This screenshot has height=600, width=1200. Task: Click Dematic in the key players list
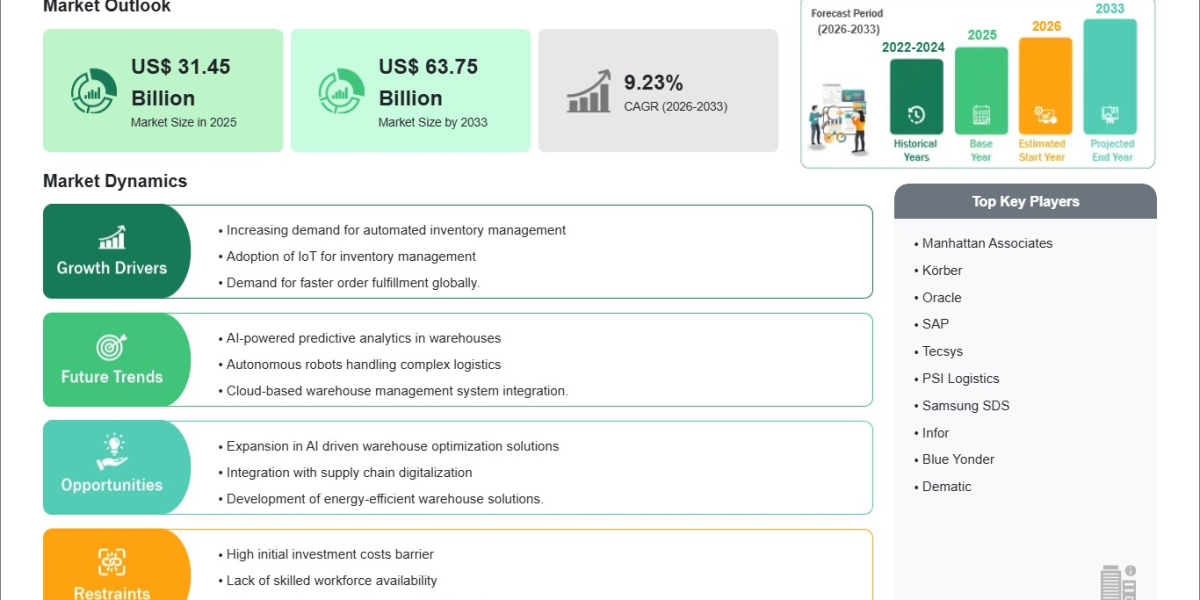[947, 486]
